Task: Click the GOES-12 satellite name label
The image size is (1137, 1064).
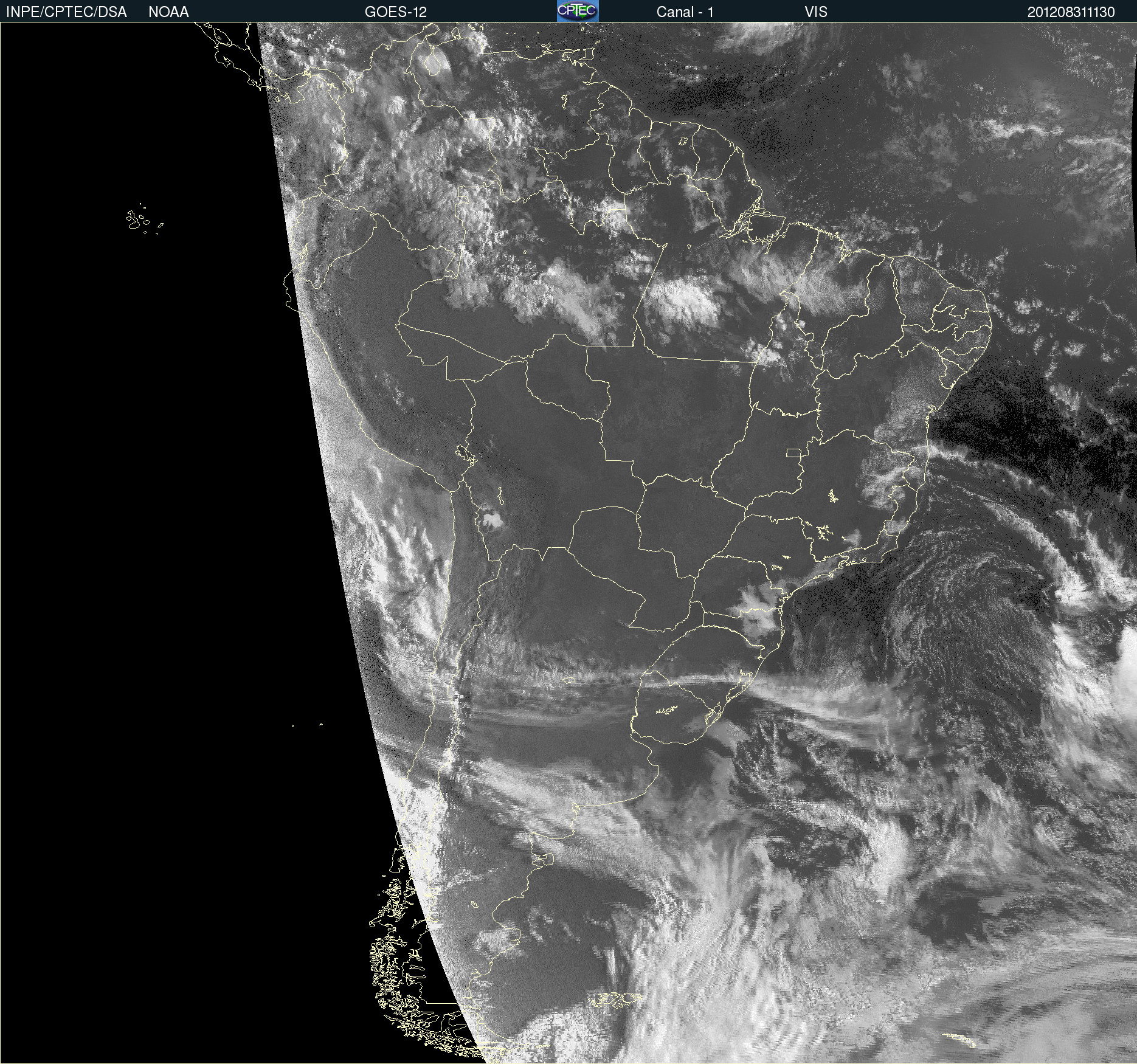Action: tap(396, 12)
